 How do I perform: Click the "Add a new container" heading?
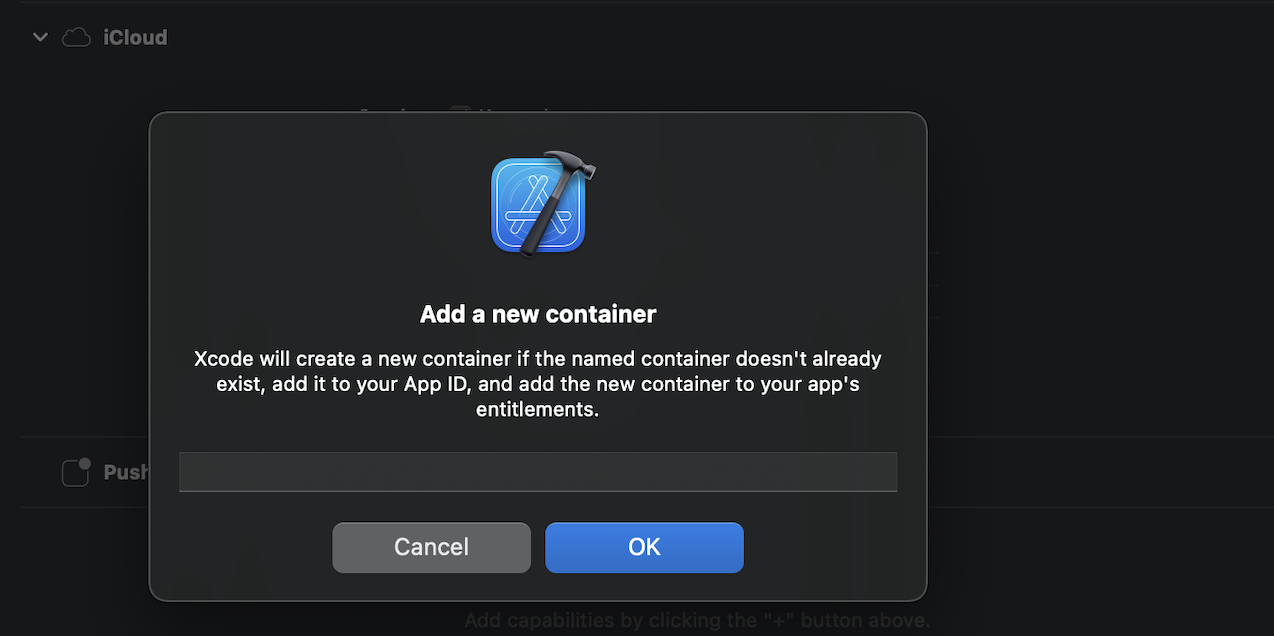pos(537,314)
